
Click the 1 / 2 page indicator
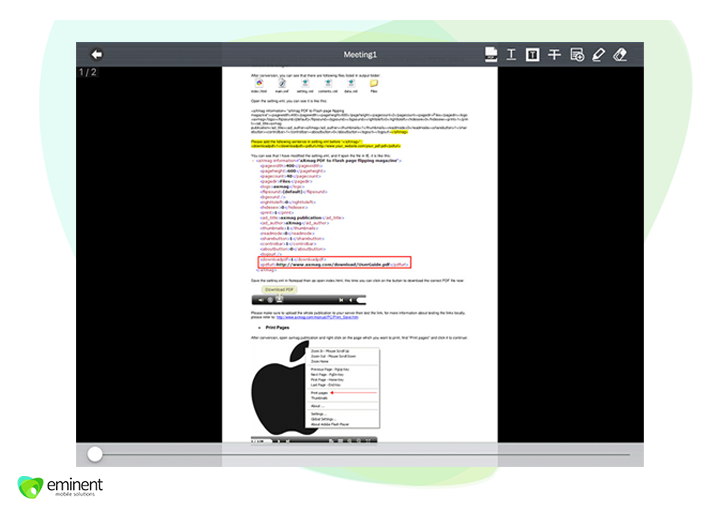pyautogui.click(x=88, y=72)
